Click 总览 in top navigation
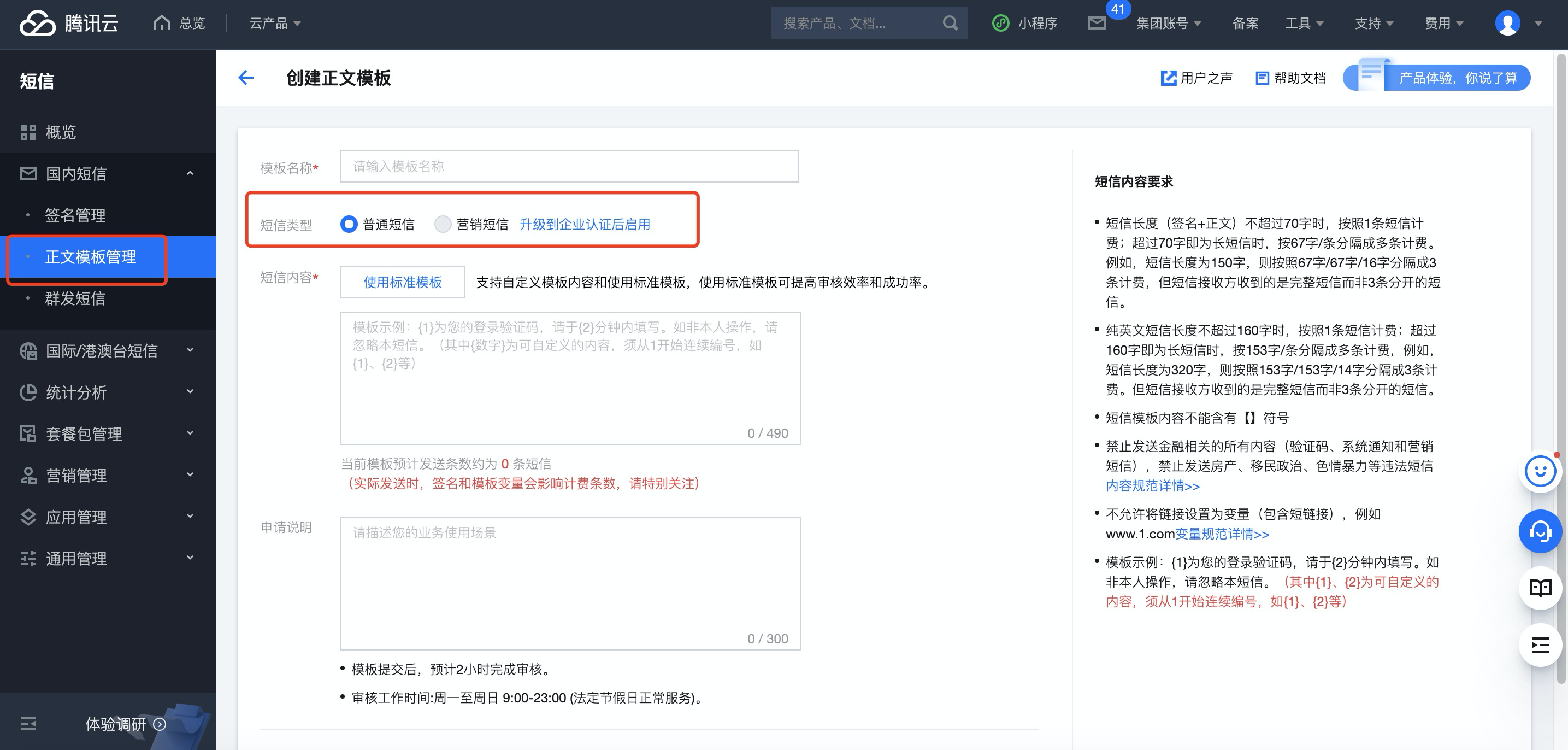This screenshot has width=1568, height=750. pyautogui.click(x=192, y=23)
